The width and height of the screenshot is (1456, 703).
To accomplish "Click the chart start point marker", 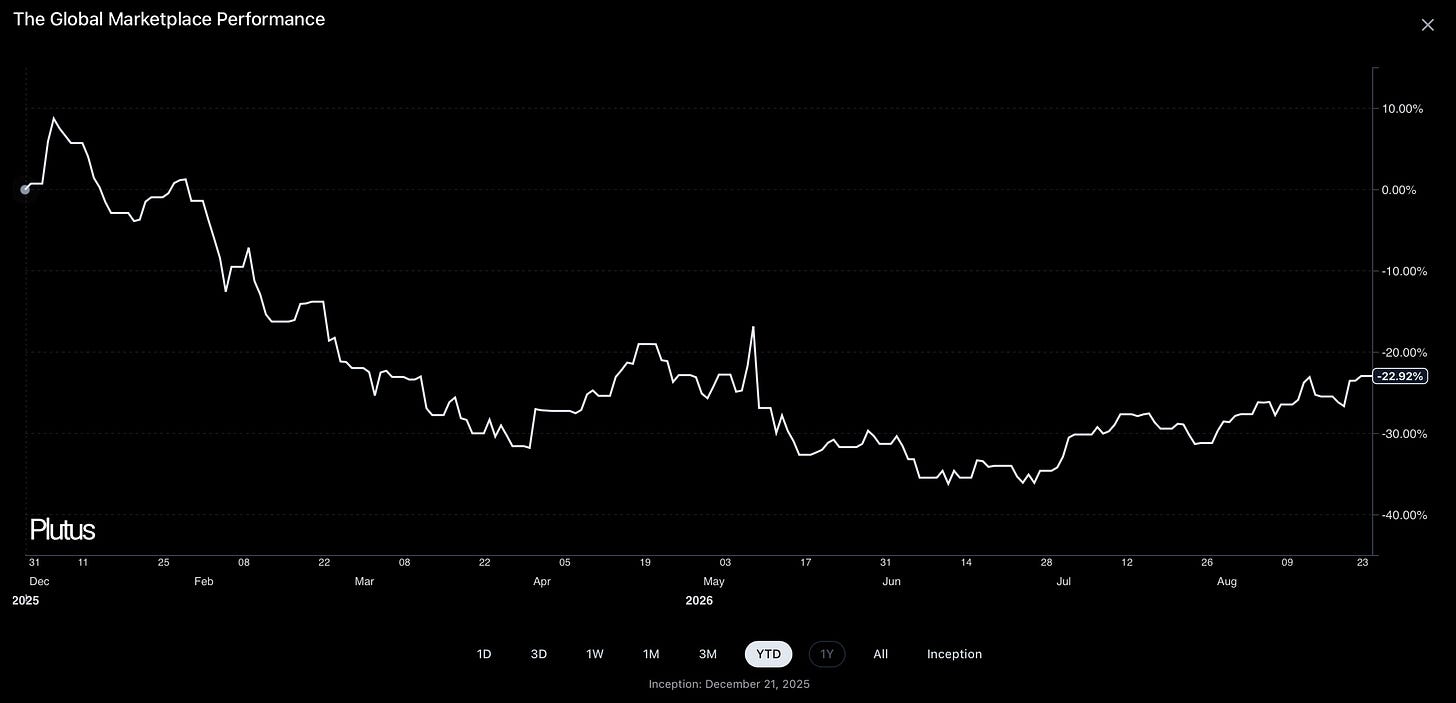I will pyautogui.click(x=25, y=189).
